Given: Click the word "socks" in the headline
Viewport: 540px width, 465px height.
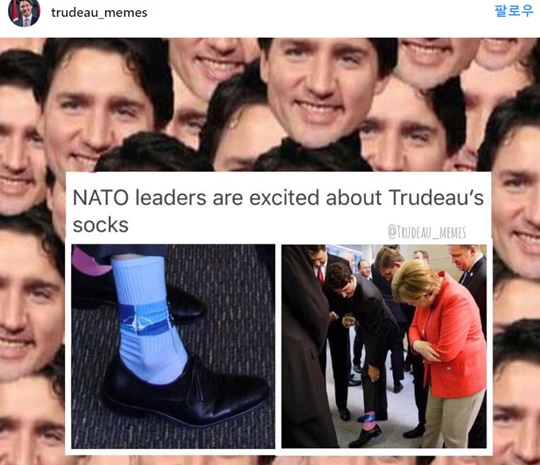Looking at the screenshot, I should pyautogui.click(x=101, y=225).
